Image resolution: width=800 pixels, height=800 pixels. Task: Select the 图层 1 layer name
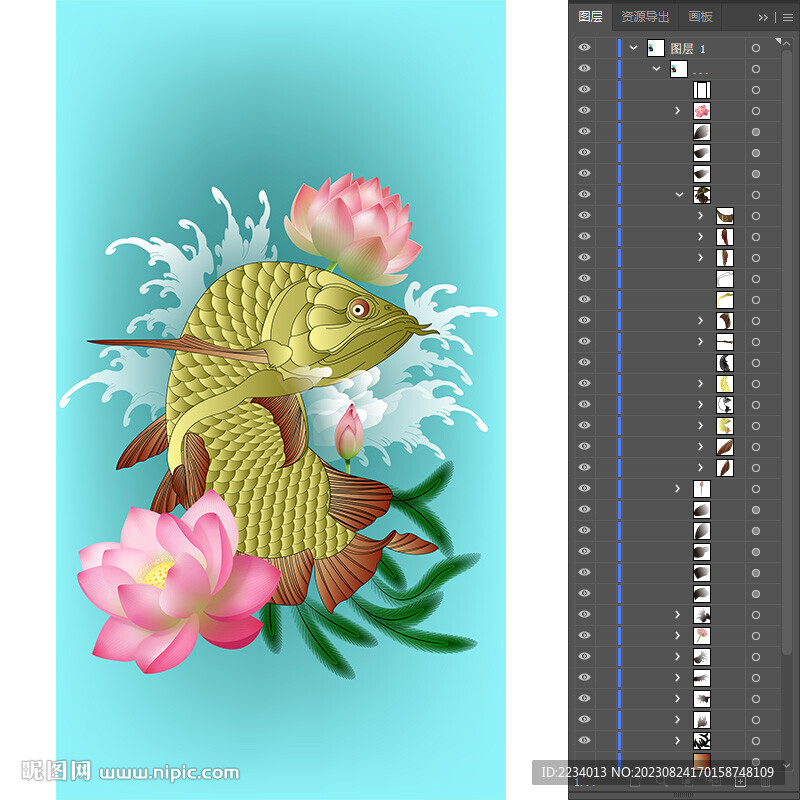click(x=688, y=48)
